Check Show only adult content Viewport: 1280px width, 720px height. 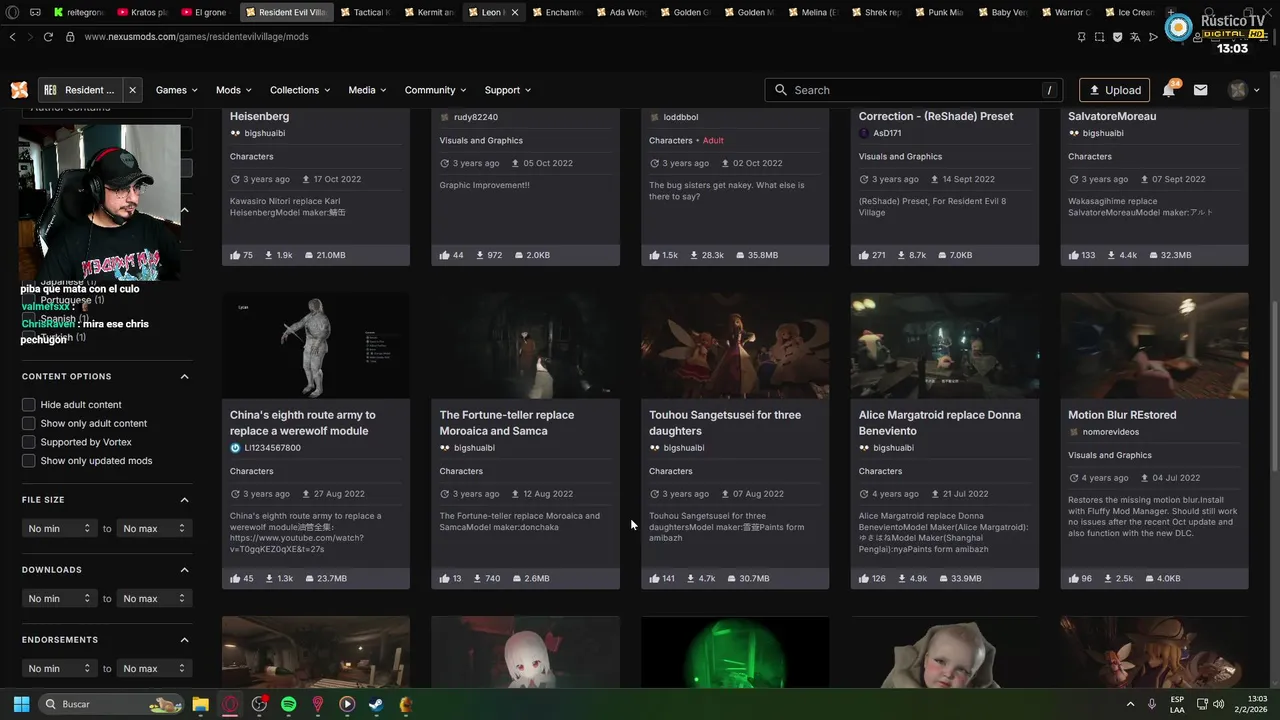pyautogui.click(x=29, y=423)
